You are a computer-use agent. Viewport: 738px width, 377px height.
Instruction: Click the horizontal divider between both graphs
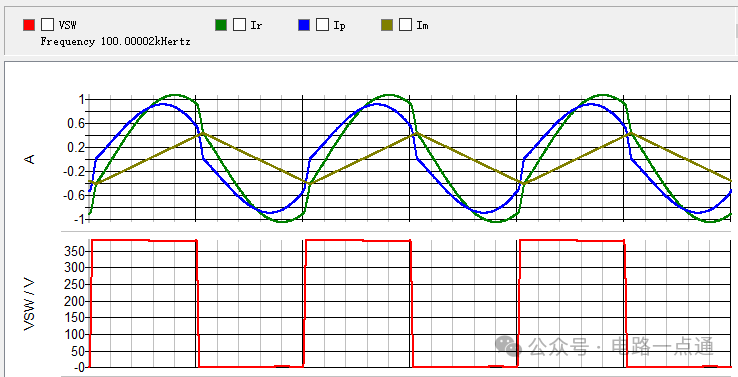399,231
